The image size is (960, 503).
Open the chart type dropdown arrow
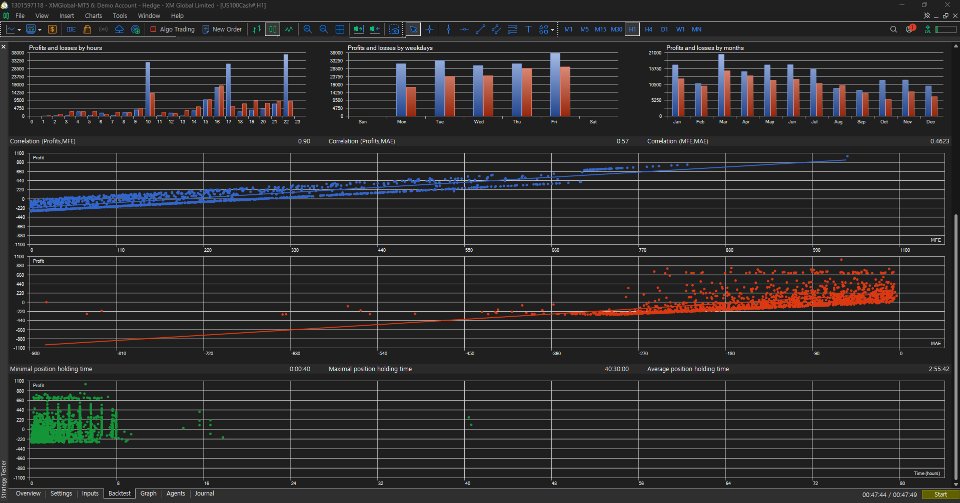20,29
